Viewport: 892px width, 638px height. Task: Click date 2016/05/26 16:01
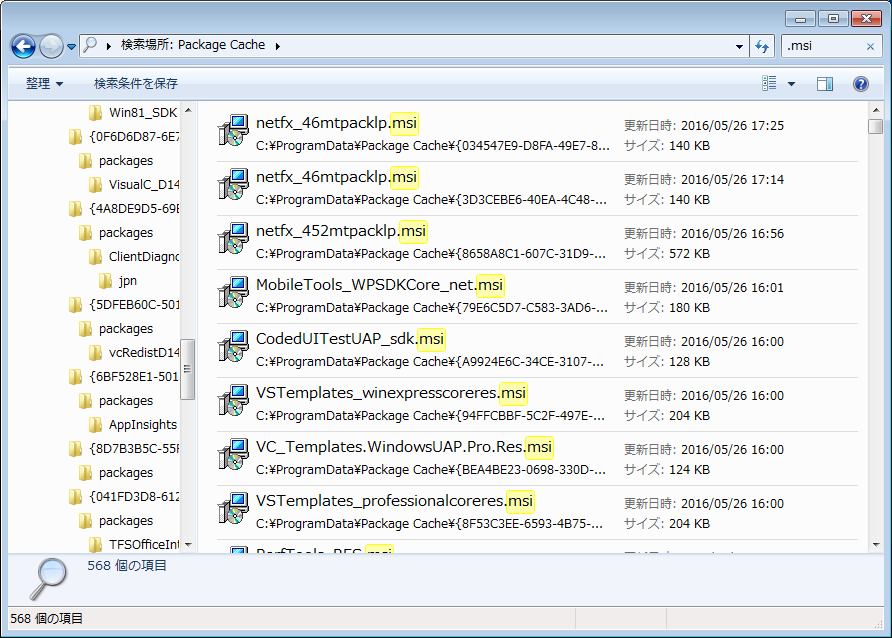[x=732, y=288]
